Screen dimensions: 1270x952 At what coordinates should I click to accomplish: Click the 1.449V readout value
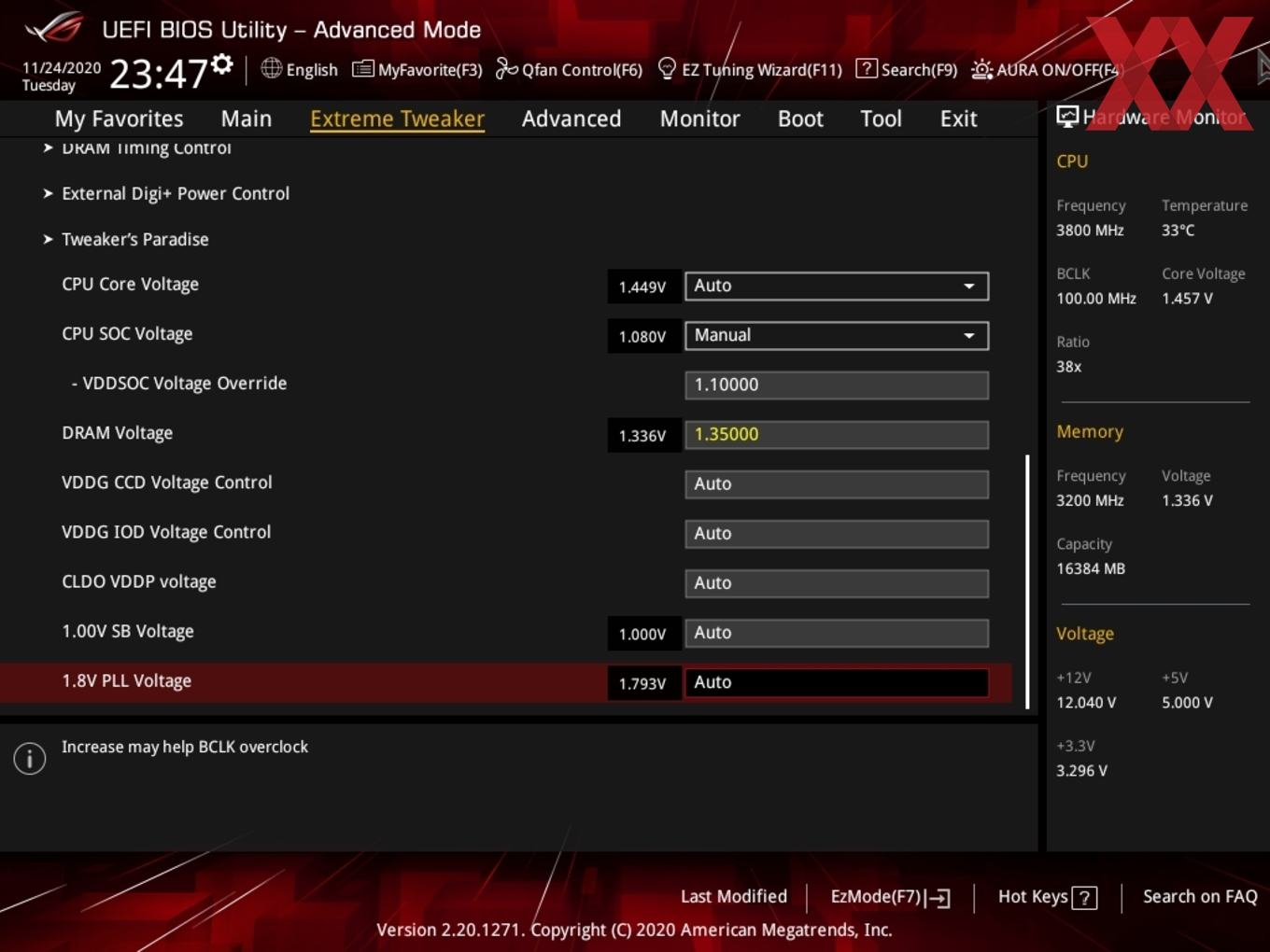642,287
